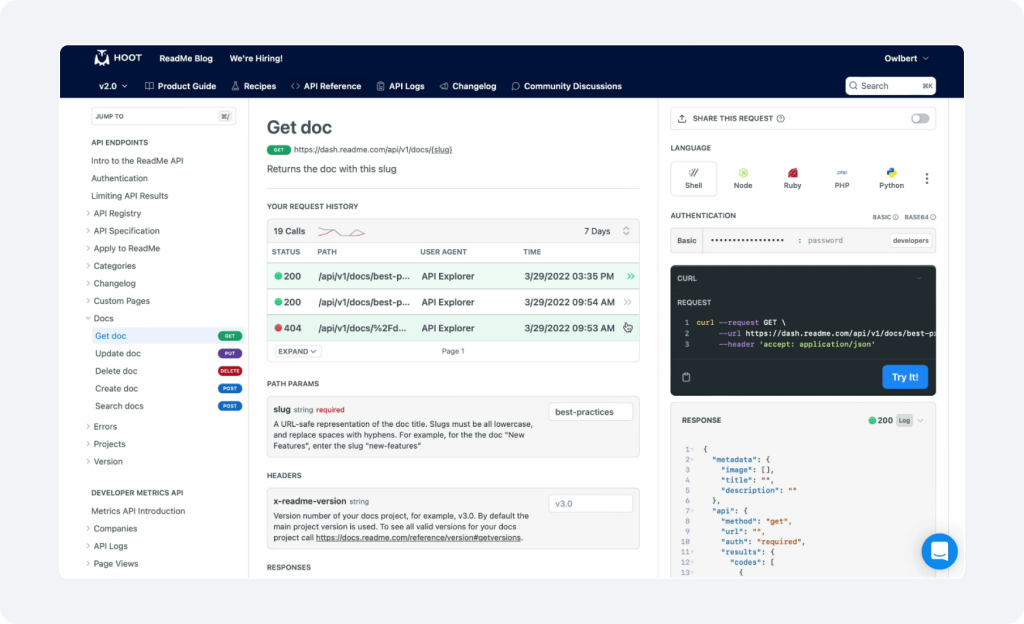Click the arrows on the 09:54 AM row
The height and width of the screenshot is (624, 1024).
pyautogui.click(x=628, y=302)
